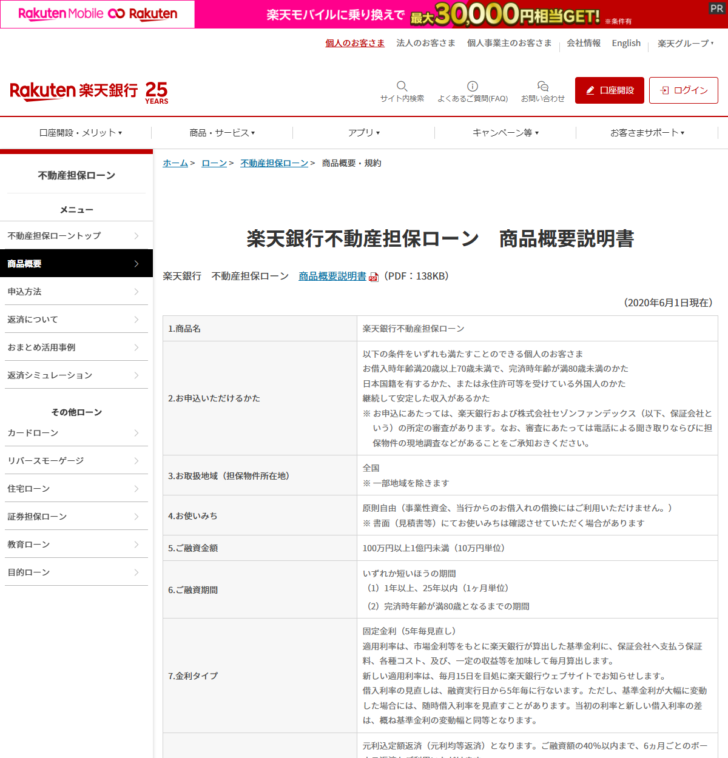Open リバースモーゲージ in sidebar
The height and width of the screenshot is (758, 728).
coord(76,461)
